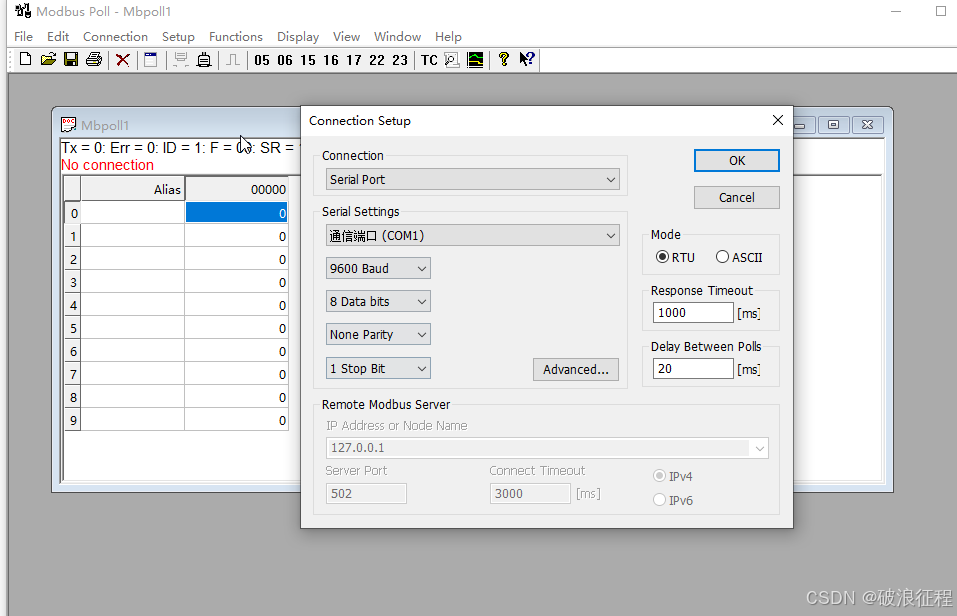The height and width of the screenshot is (616, 957).
Task: Select function 15 toolbar button
Action: point(308,60)
